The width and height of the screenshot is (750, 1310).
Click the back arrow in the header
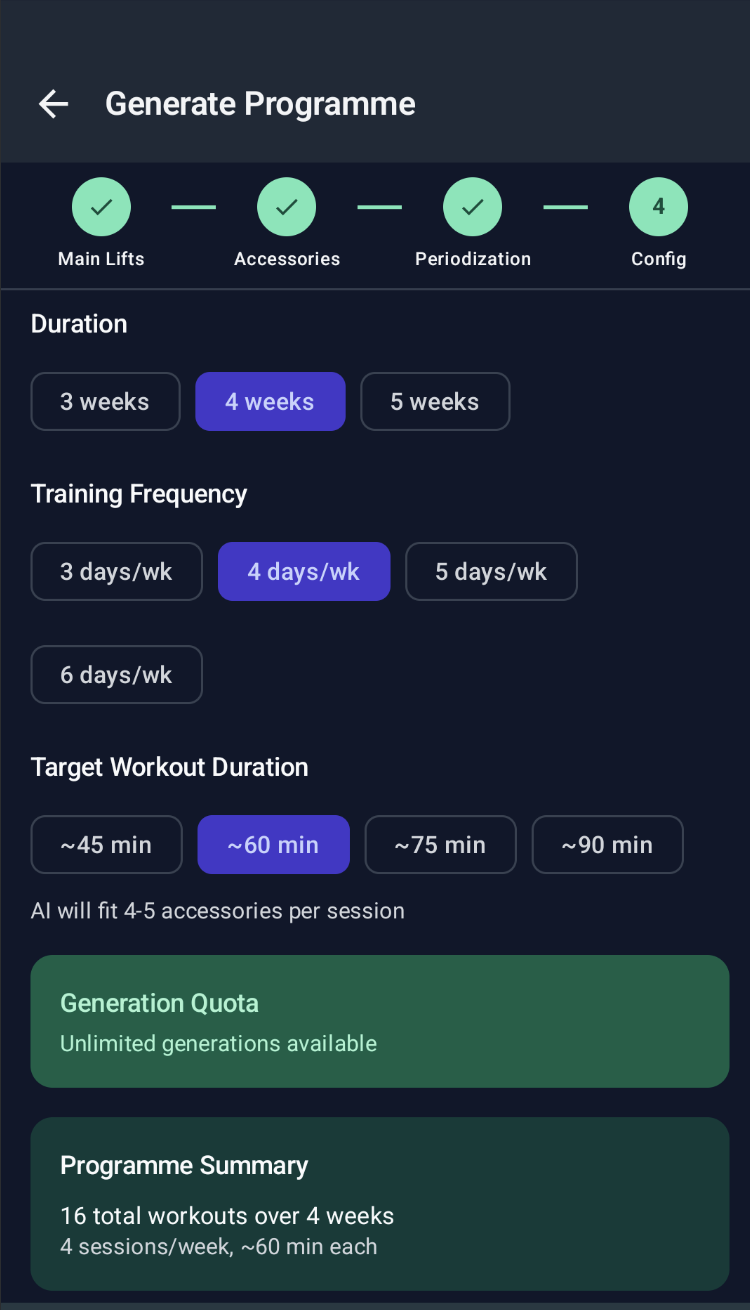click(x=52, y=103)
